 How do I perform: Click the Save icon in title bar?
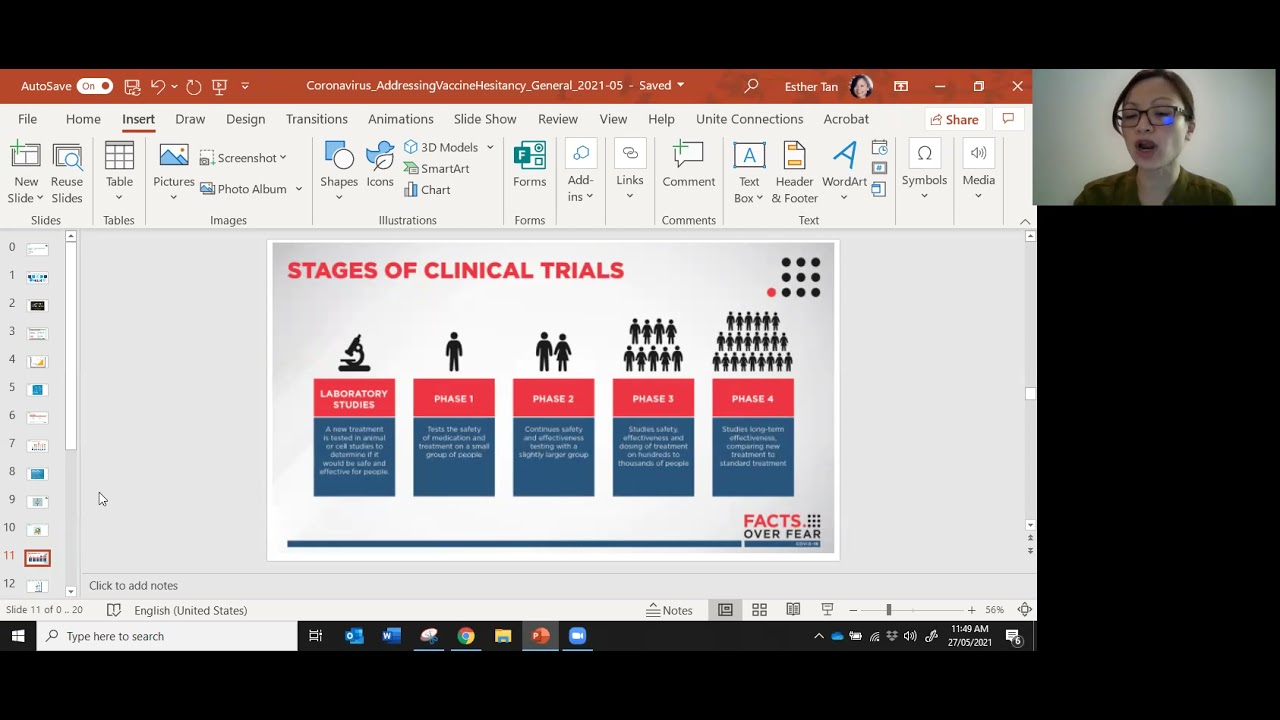tap(132, 87)
